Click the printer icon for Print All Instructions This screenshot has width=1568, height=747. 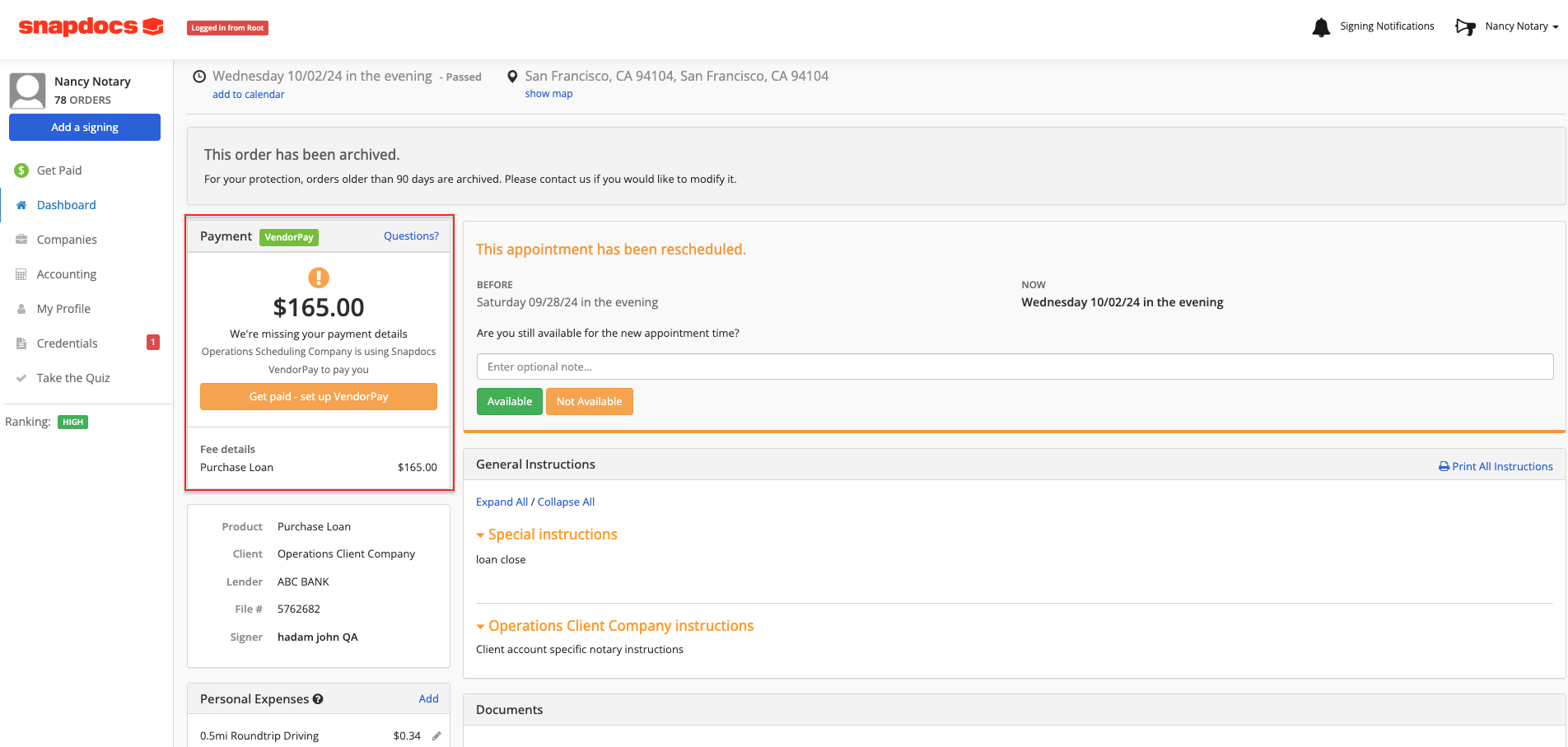point(1443,466)
